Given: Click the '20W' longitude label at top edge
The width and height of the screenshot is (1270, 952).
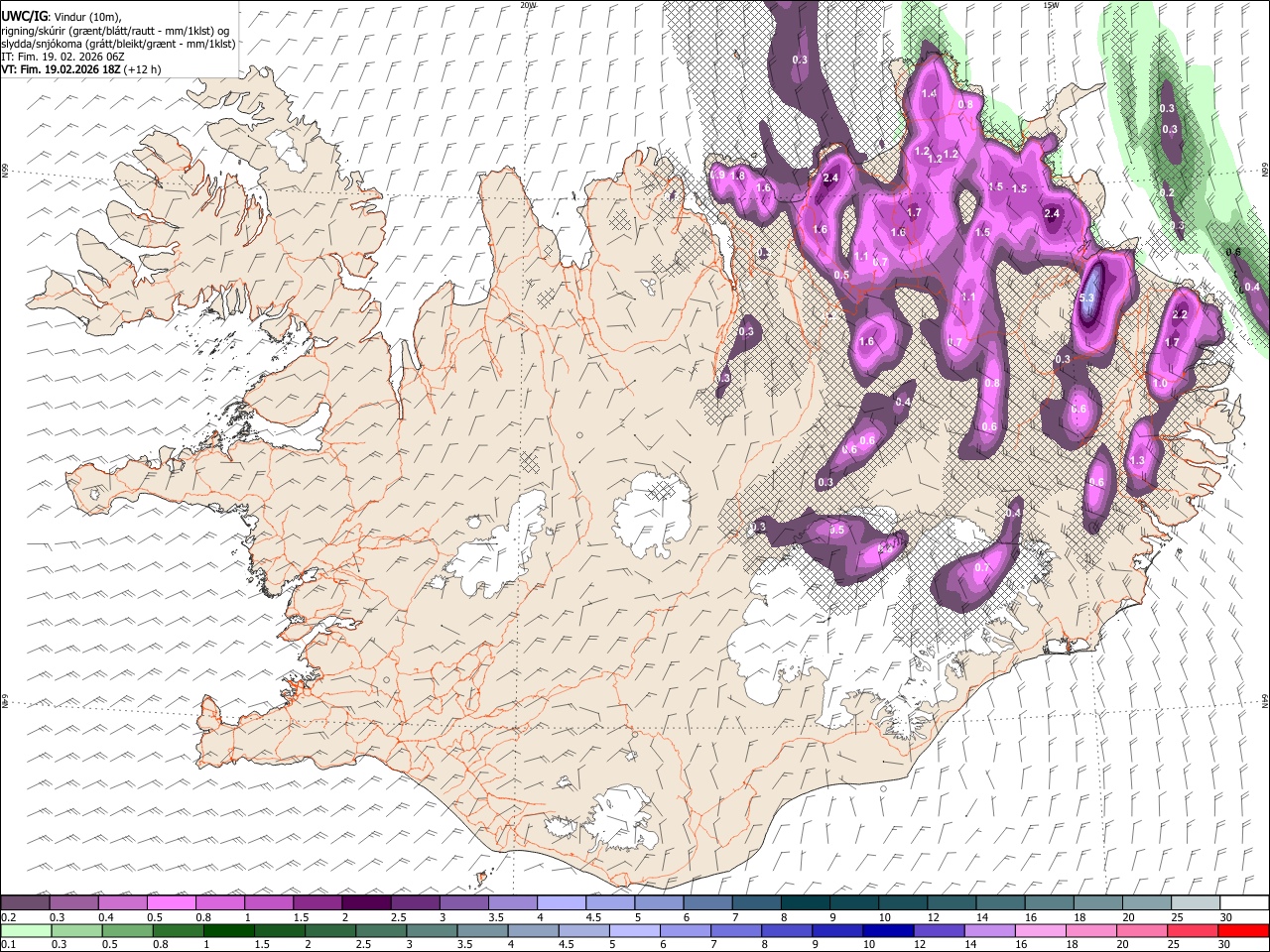Looking at the screenshot, I should (528, 5).
